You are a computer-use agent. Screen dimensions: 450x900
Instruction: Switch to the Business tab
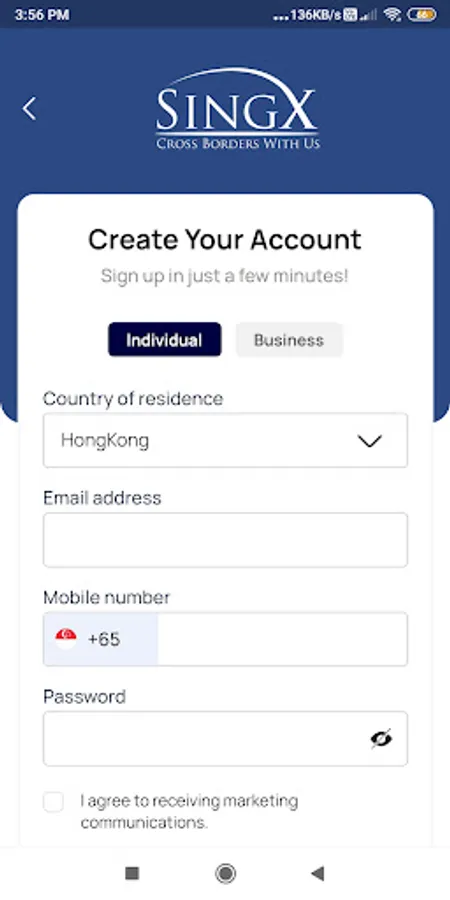(x=289, y=340)
